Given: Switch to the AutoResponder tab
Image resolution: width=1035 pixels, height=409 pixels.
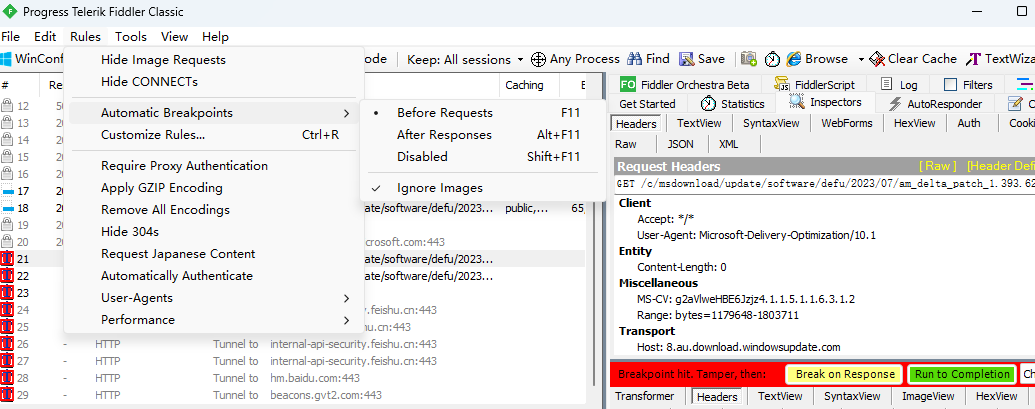Looking at the screenshot, I should coord(934,104).
